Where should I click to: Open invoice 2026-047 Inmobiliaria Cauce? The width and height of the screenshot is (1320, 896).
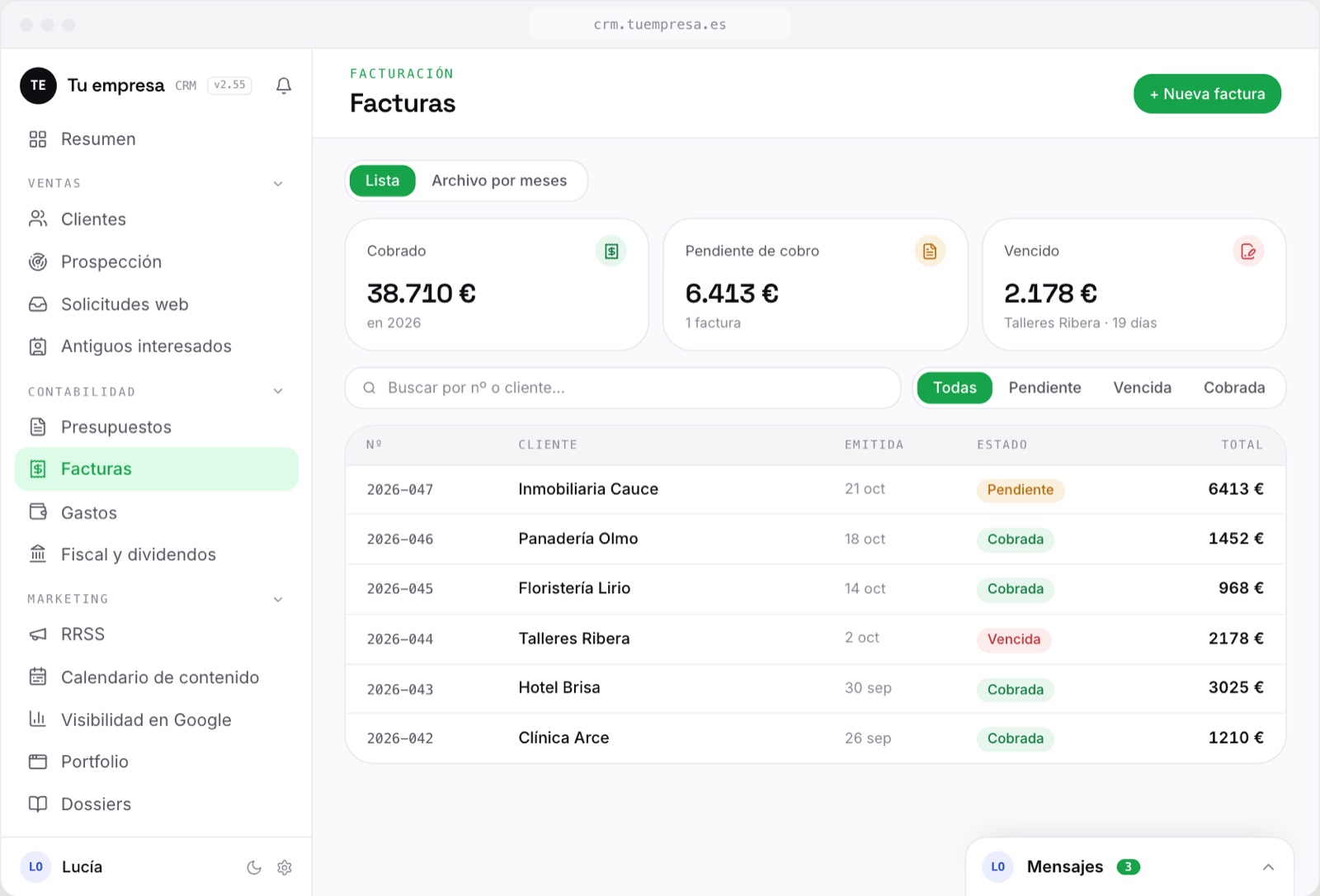(815, 490)
